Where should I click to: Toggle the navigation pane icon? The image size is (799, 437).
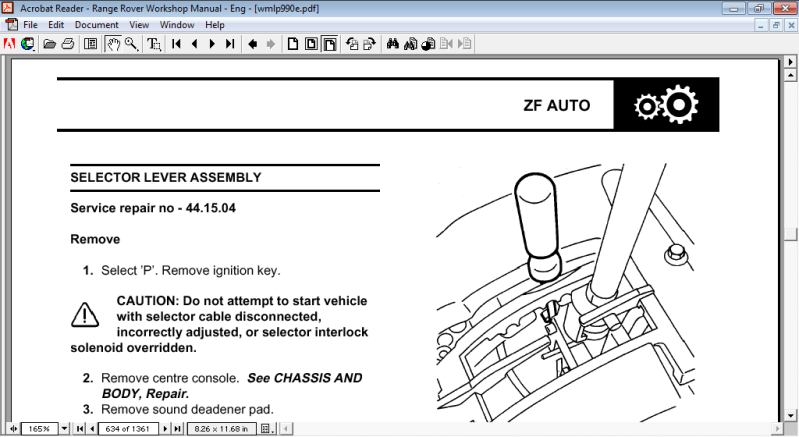[90, 44]
